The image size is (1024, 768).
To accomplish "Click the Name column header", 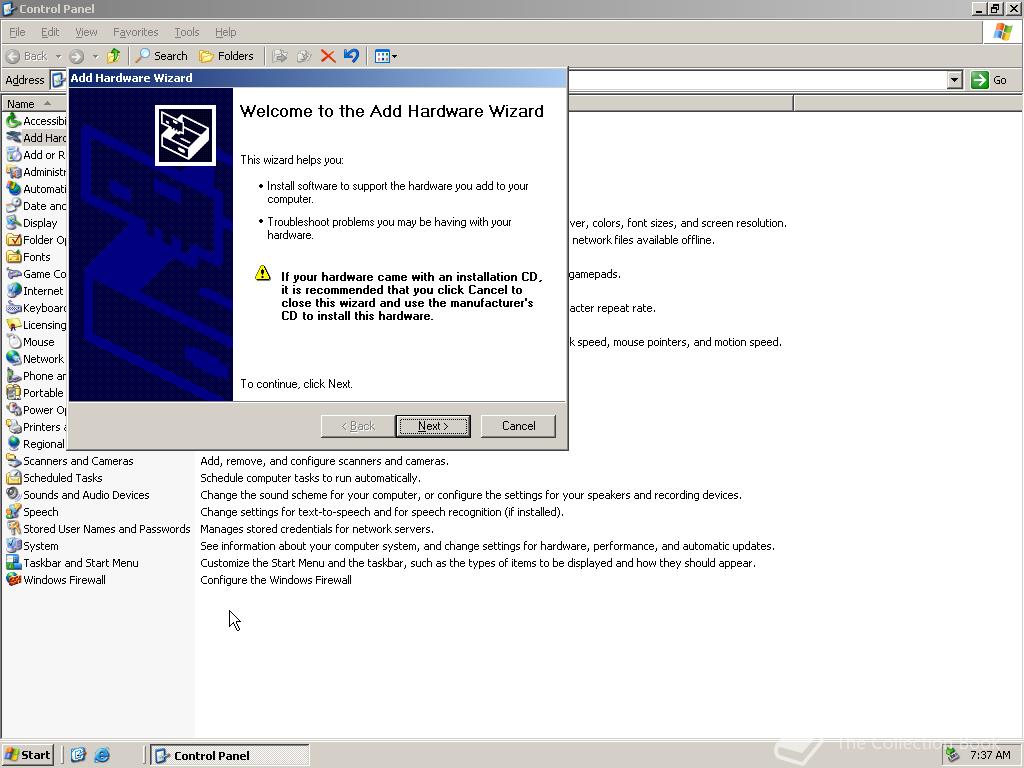I will tap(33, 104).
